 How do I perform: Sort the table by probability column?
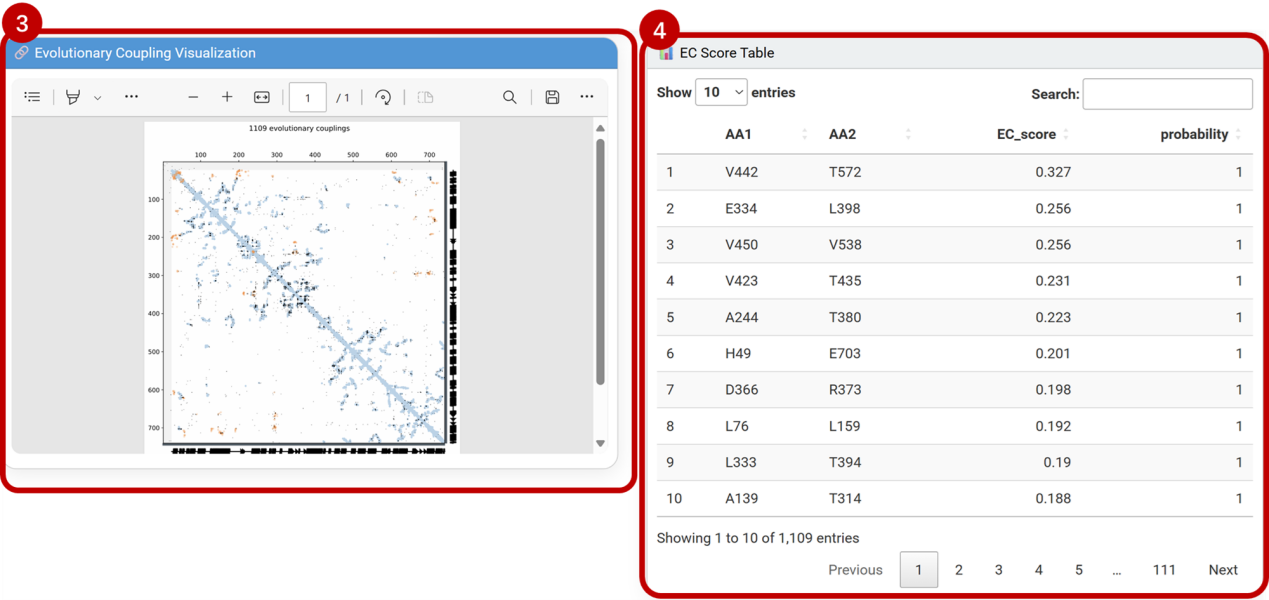[1194, 134]
